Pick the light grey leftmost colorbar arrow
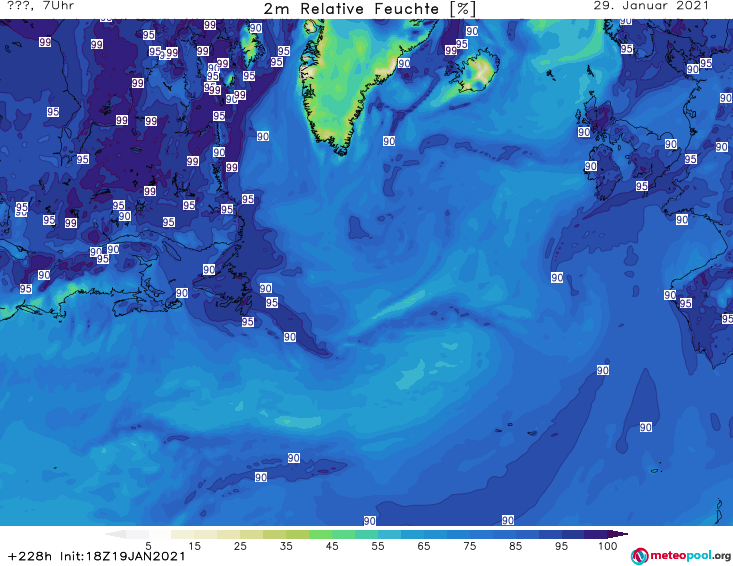The height and width of the screenshot is (566, 733). coord(115,534)
